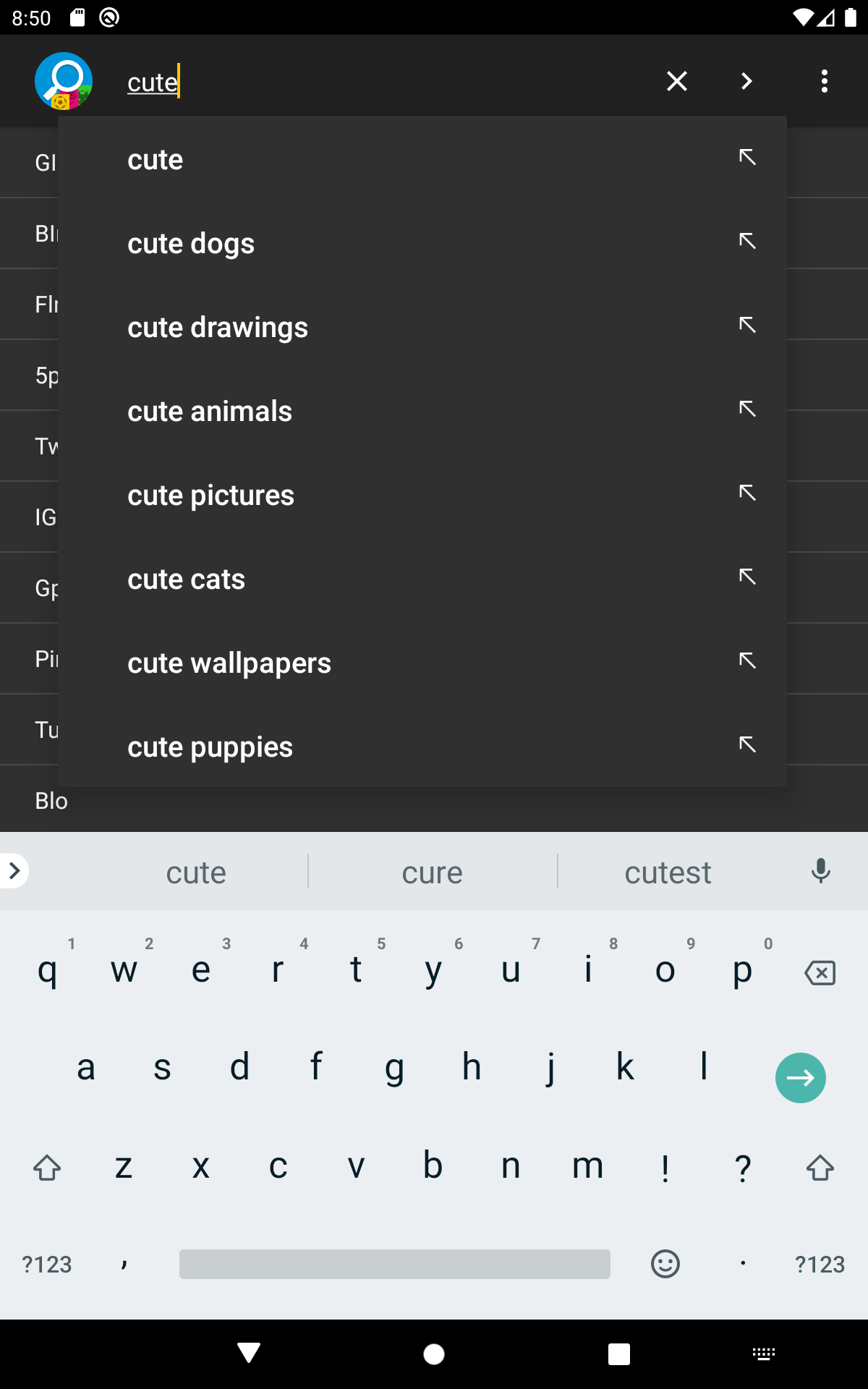Insert 'cute cats' suggestion via arrow icon

[747, 577]
